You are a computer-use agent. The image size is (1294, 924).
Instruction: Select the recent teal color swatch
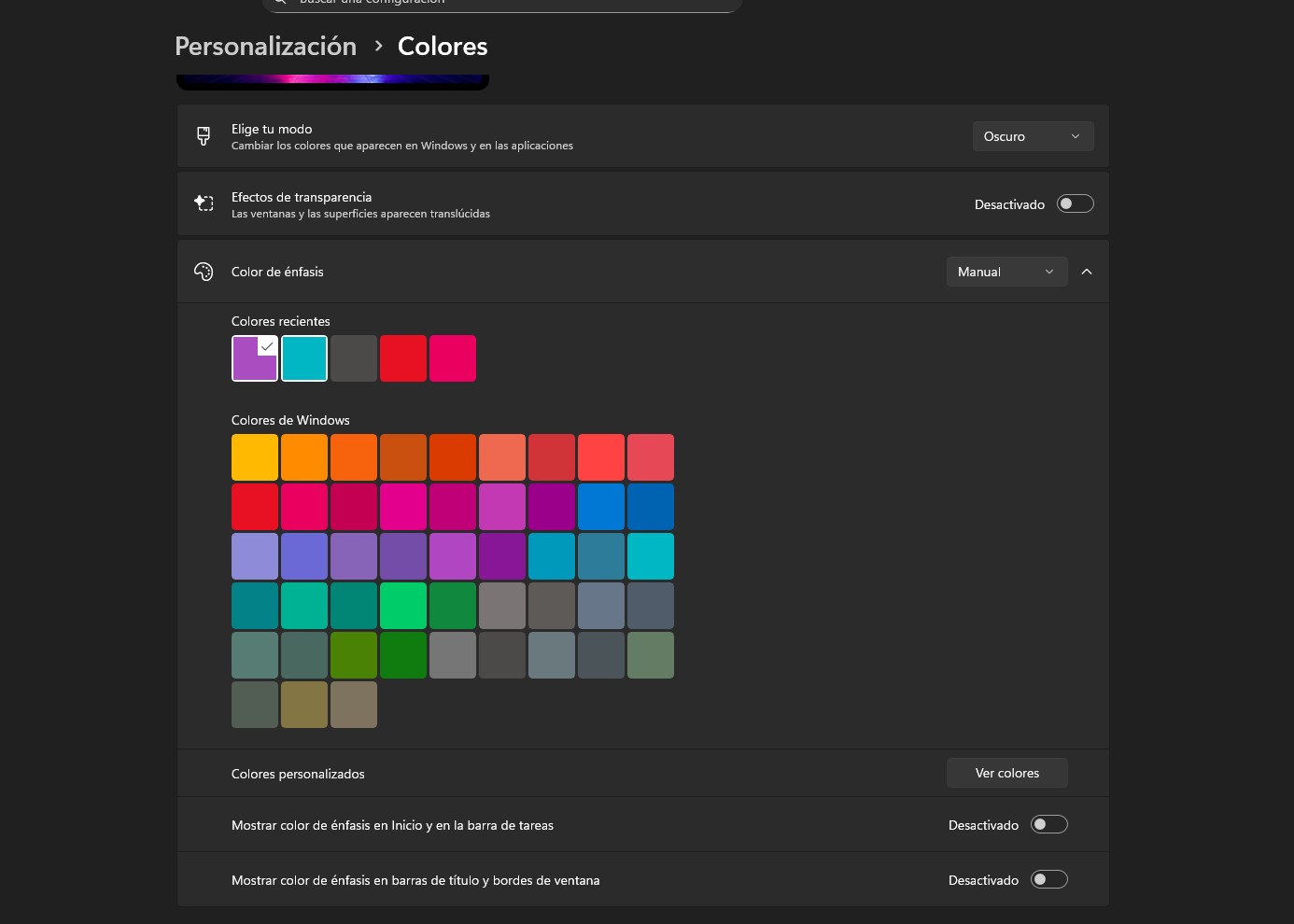(x=304, y=358)
